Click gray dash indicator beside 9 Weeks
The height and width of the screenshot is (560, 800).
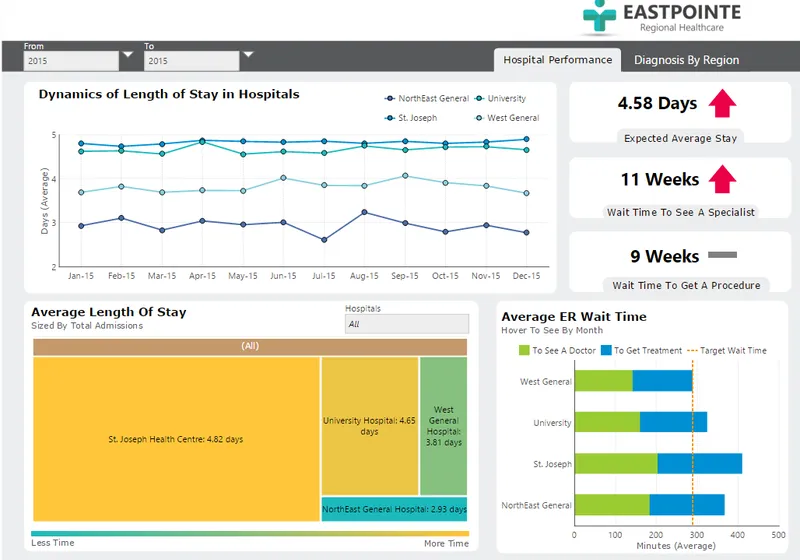[x=722, y=255]
